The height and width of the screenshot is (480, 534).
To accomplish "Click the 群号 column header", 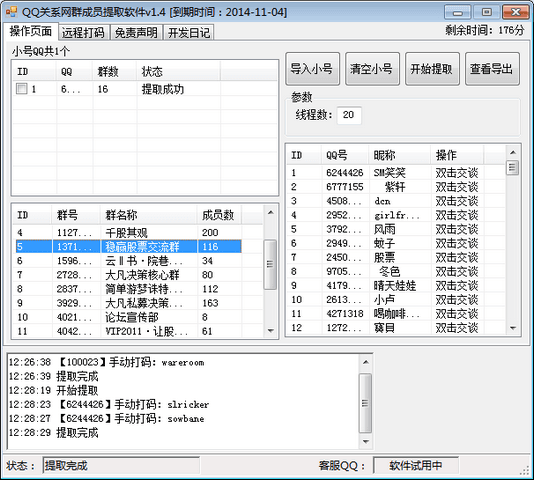I will point(76,215).
